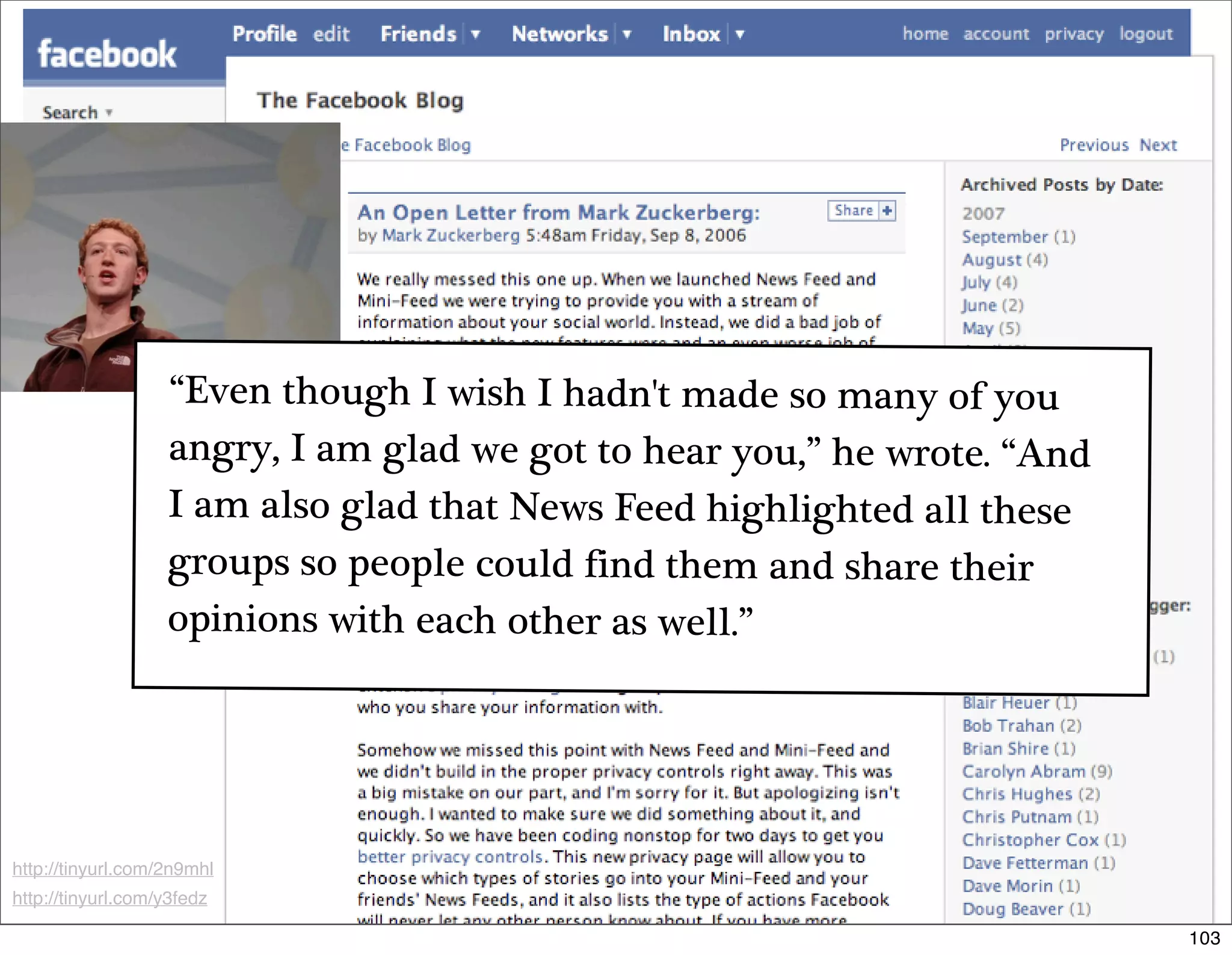Click the edit profile link

tap(331, 34)
